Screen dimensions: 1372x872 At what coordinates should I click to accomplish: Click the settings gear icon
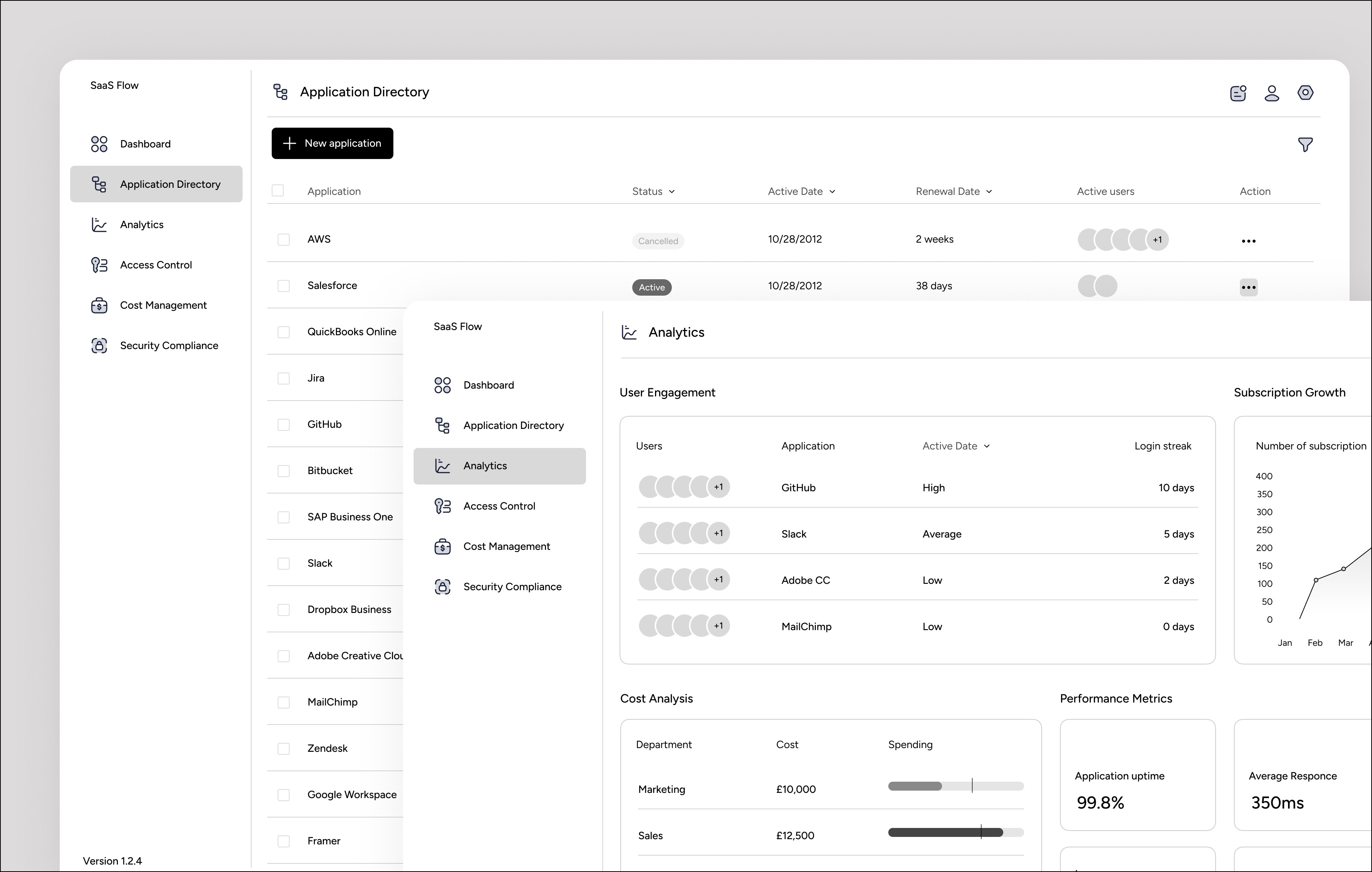tap(1306, 93)
